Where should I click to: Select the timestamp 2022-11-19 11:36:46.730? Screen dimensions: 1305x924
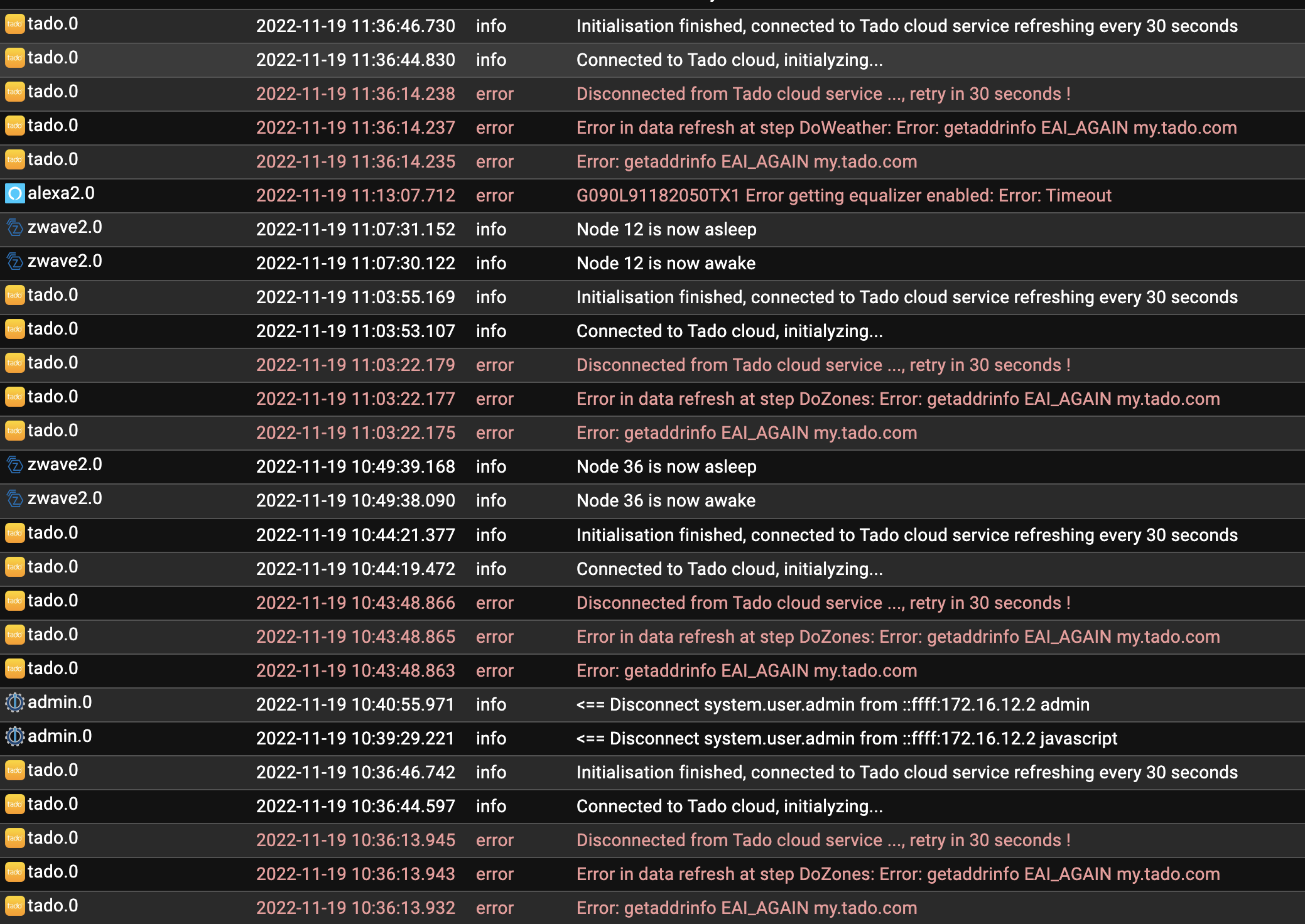click(355, 26)
